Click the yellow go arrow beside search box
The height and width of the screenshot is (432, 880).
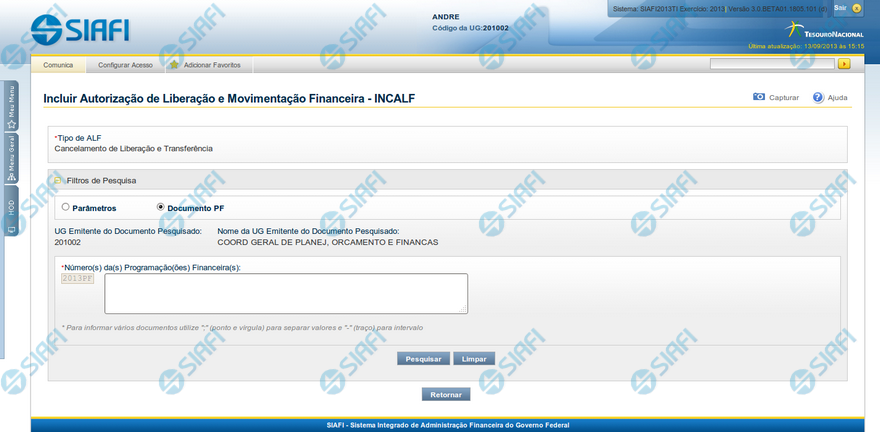844,64
